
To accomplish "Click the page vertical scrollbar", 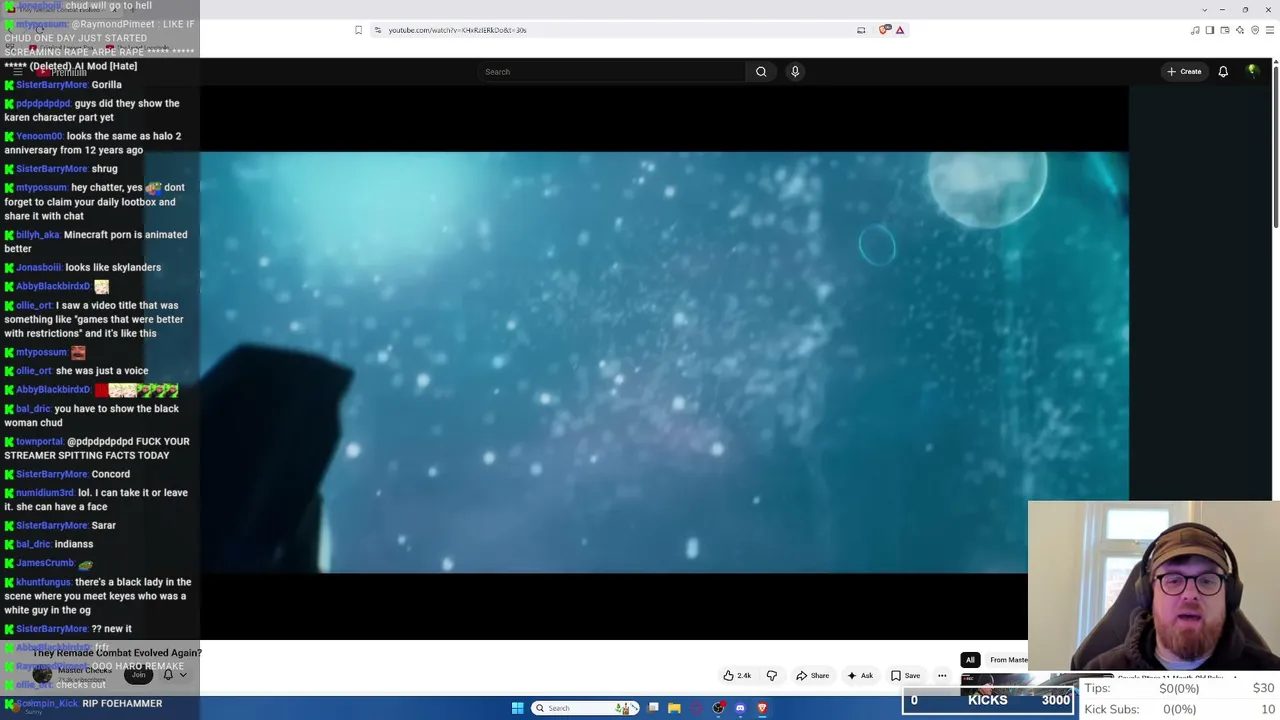I will tap(1275, 145).
